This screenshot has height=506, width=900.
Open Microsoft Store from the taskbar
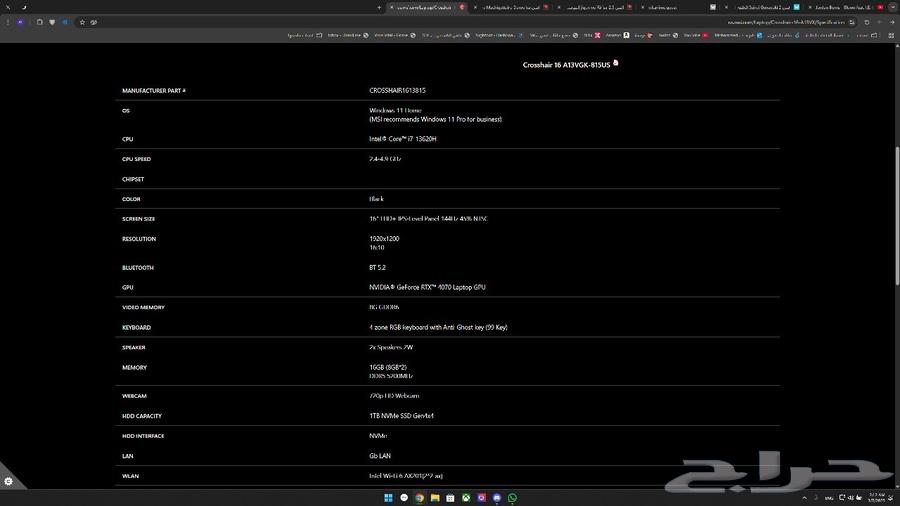(451, 497)
